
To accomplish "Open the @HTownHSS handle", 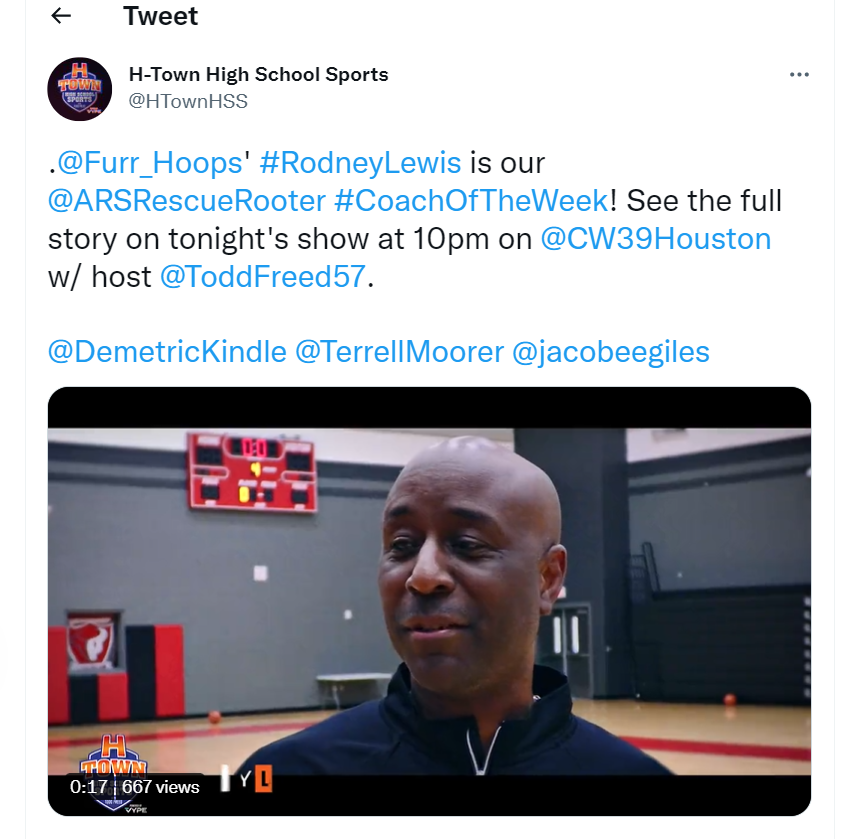I will (x=188, y=101).
